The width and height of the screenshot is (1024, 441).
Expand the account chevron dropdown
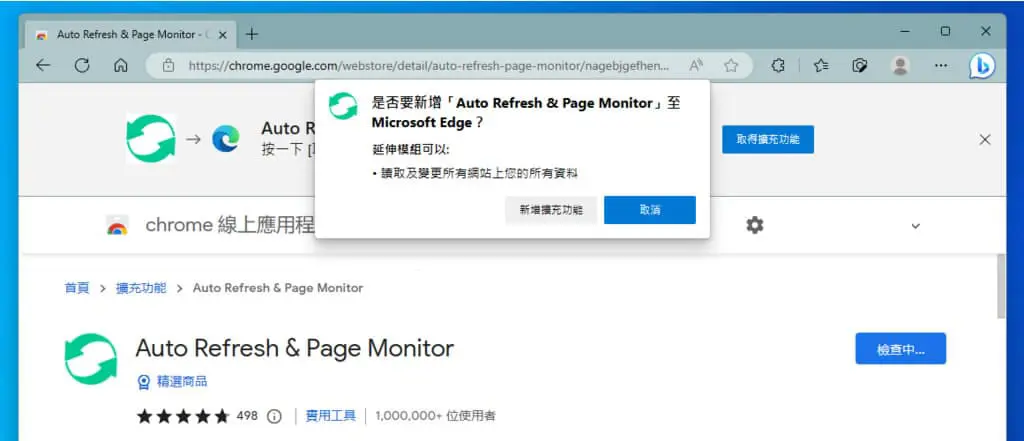[916, 226]
